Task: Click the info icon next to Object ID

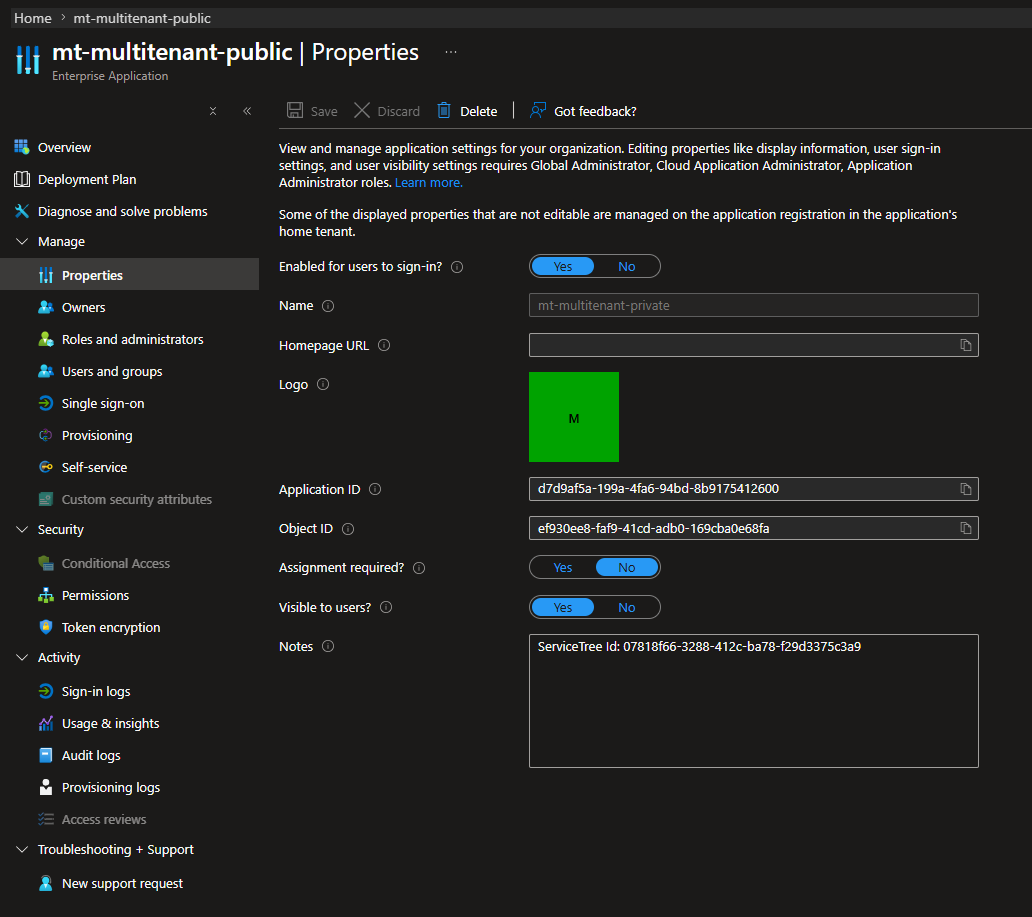Action: (x=348, y=529)
